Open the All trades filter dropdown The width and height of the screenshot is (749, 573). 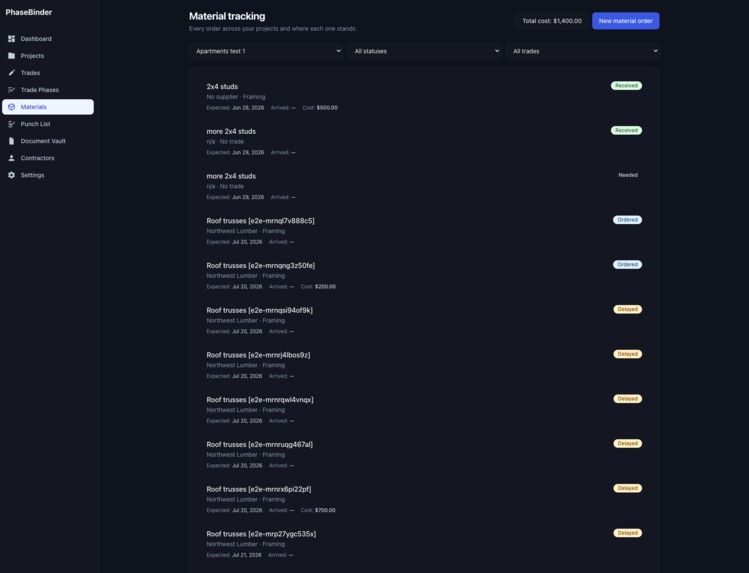pos(583,51)
